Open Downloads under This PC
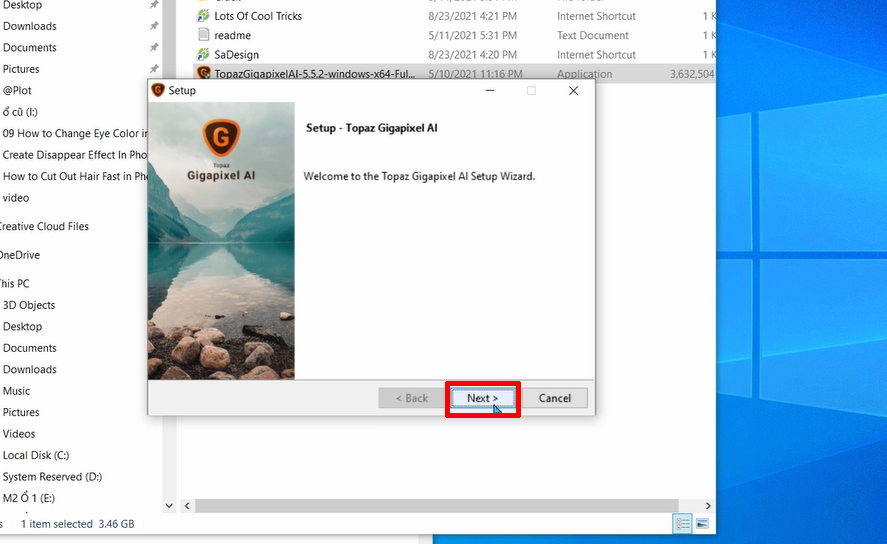 coord(29,370)
